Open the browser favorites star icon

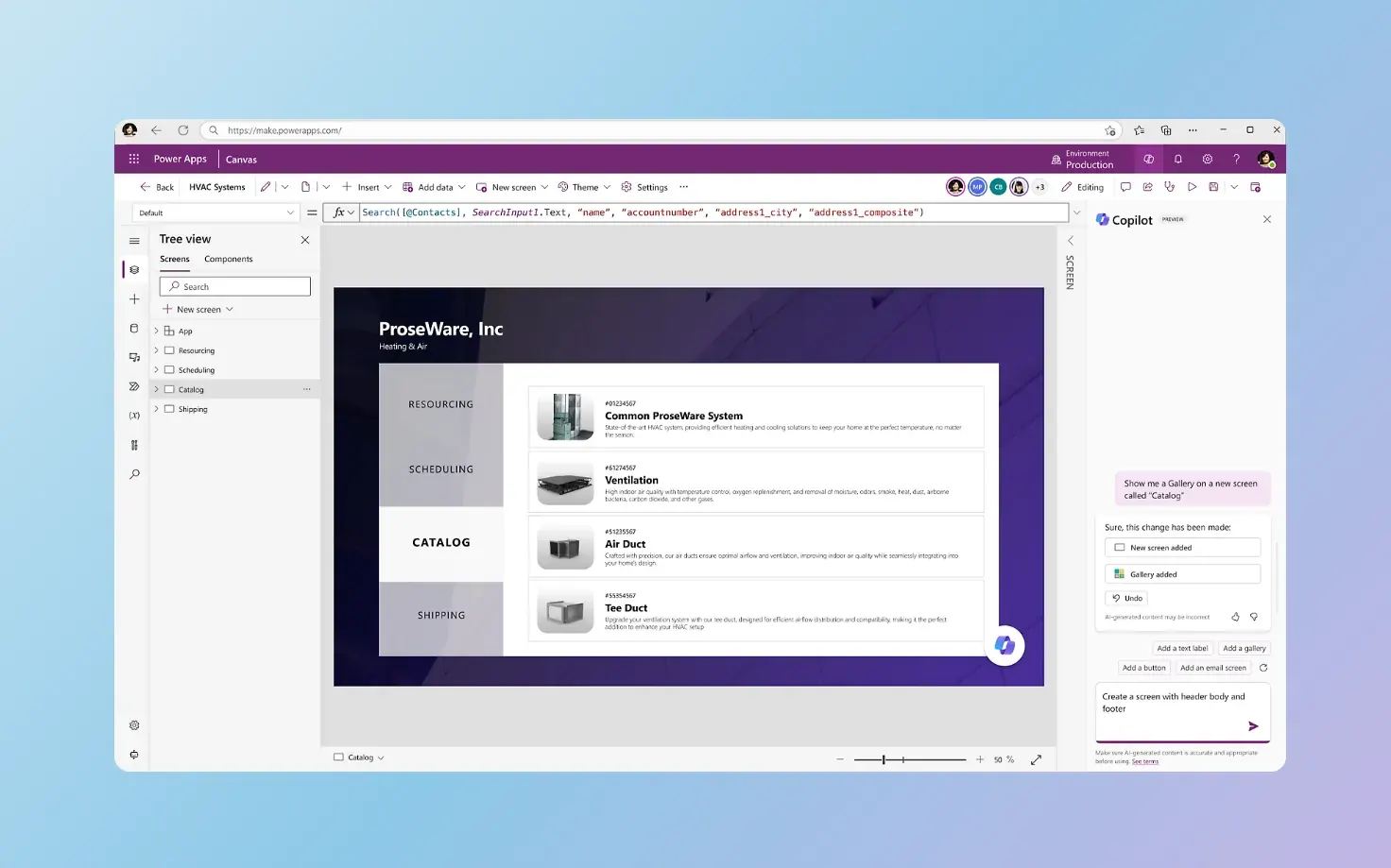coord(1139,130)
